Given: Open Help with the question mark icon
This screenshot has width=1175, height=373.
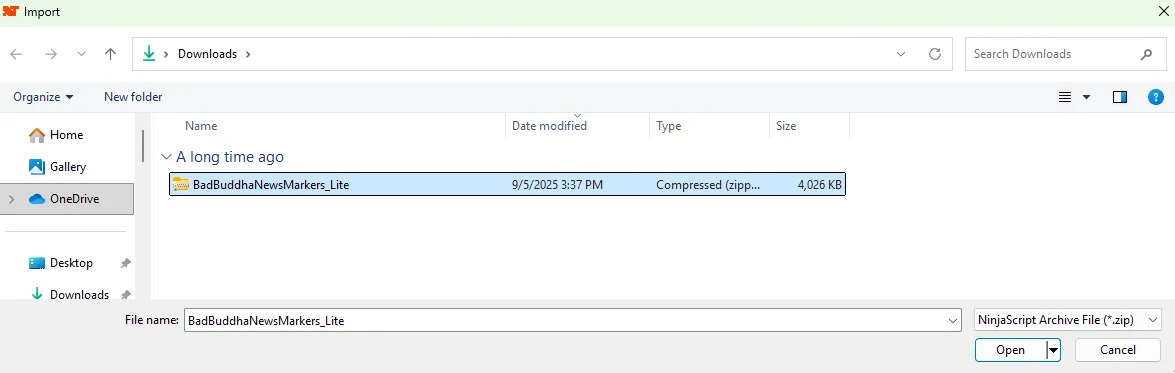Looking at the screenshot, I should coord(1156,97).
